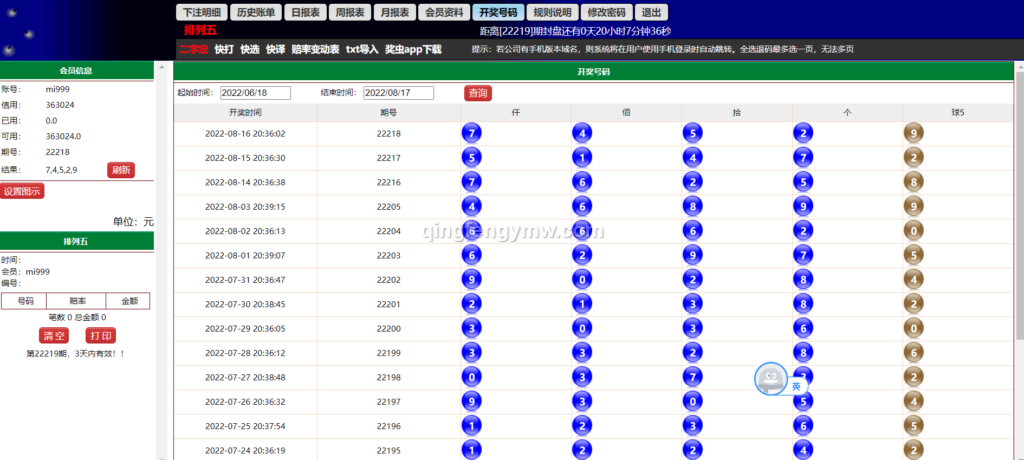Click the 起始时间 date field
Screen dimensions: 1024x460
255,93
